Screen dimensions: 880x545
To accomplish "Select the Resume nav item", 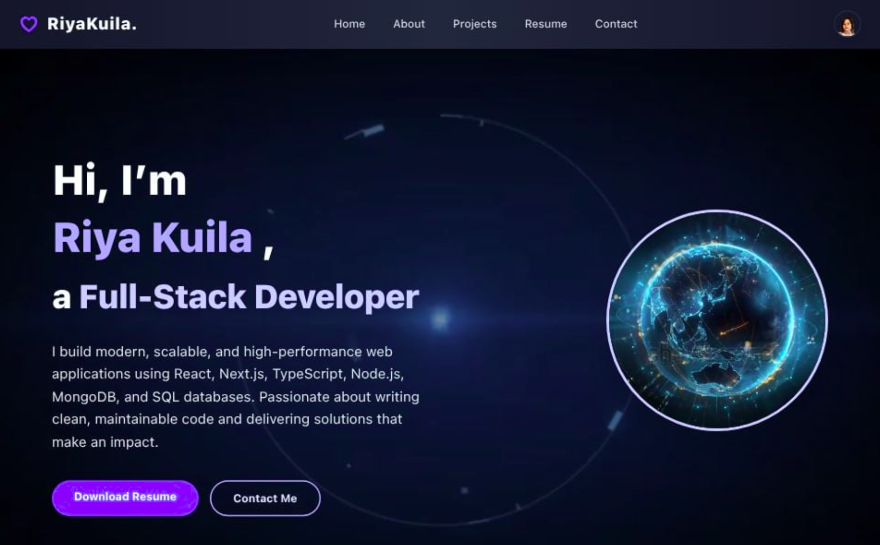I will pyautogui.click(x=546, y=24).
